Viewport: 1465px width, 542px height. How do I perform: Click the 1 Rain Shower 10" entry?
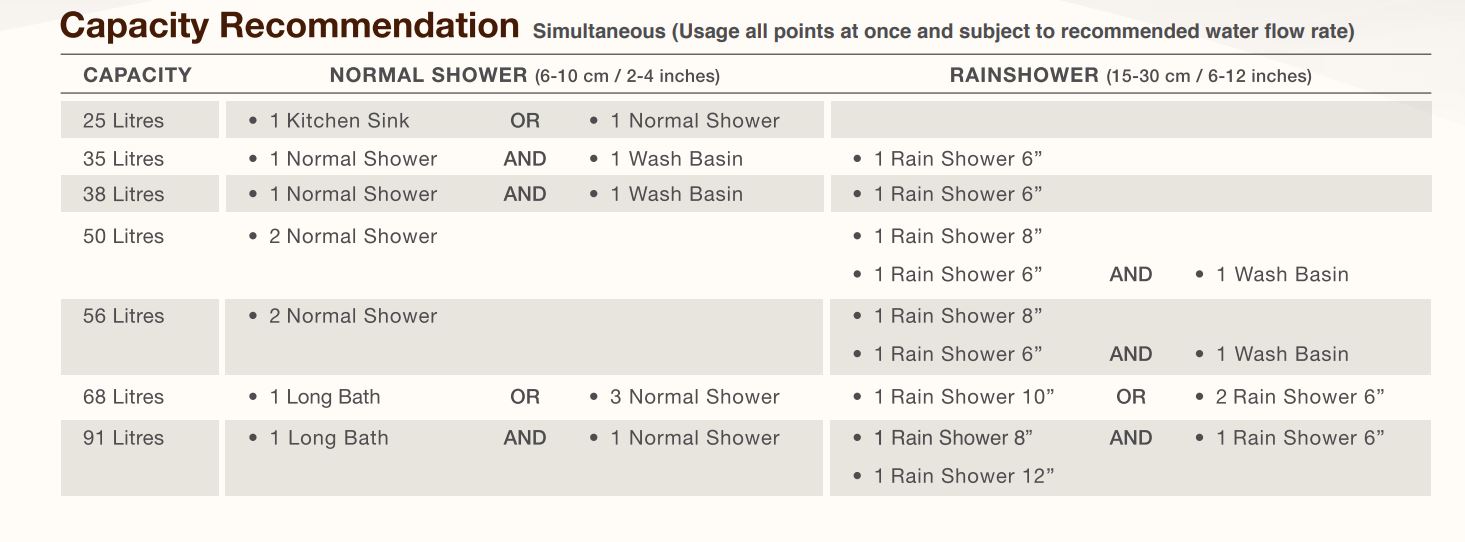click(x=963, y=397)
